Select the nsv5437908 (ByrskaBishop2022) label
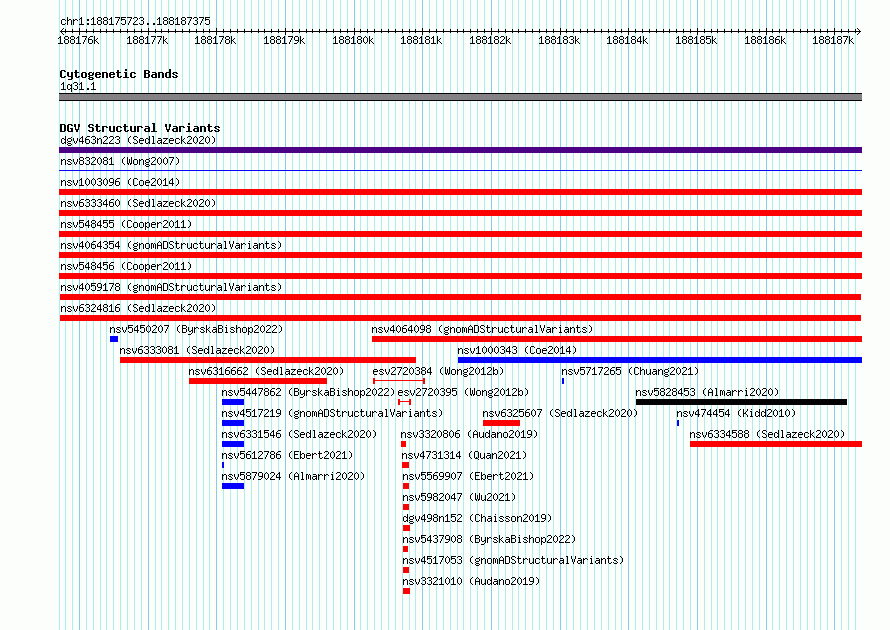Viewport: 890px width, 630px height. [489, 539]
